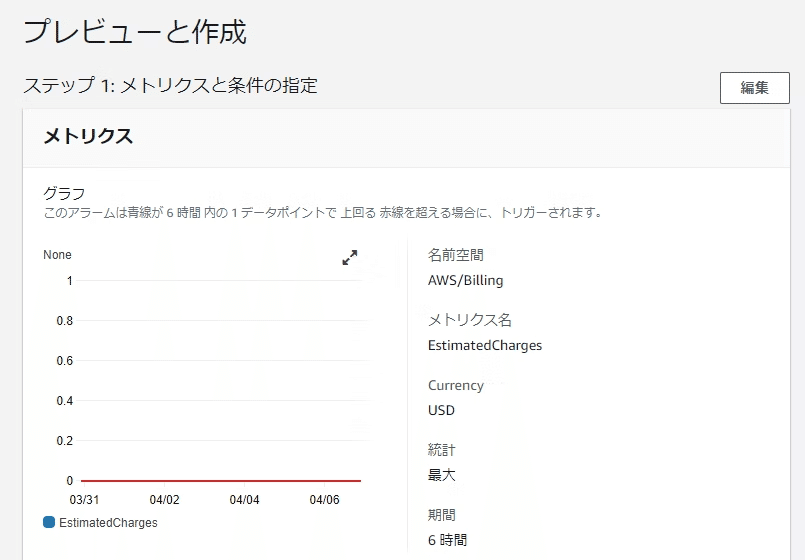Select the EstimatedCharges legend label
This screenshot has height=560, width=805.
(108, 523)
